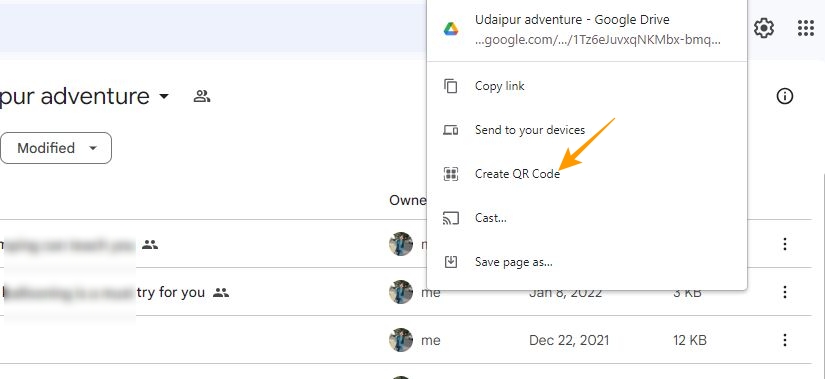825x379 pixels.
Task: Open the Modified filter dropdown
Action: [x=56, y=148]
